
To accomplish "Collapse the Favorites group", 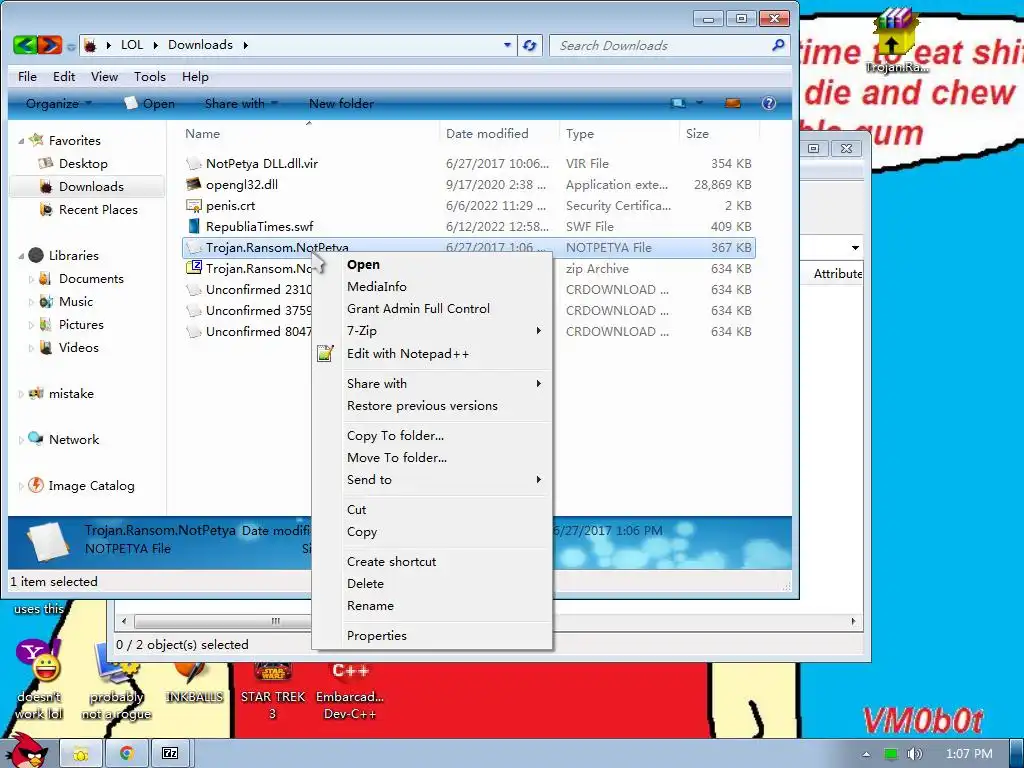I will point(21,141).
